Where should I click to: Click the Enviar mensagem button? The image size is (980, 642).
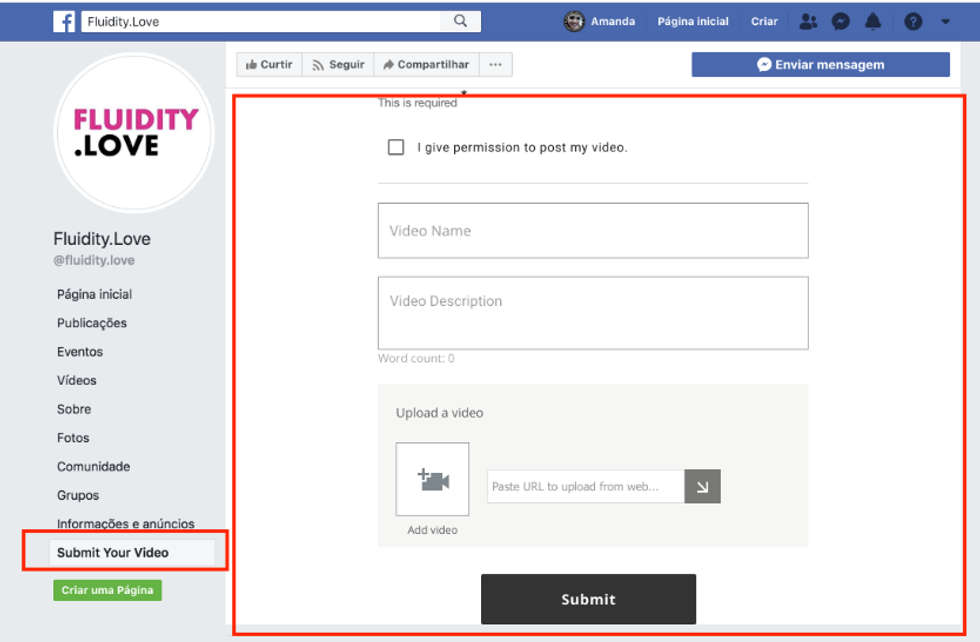820,65
